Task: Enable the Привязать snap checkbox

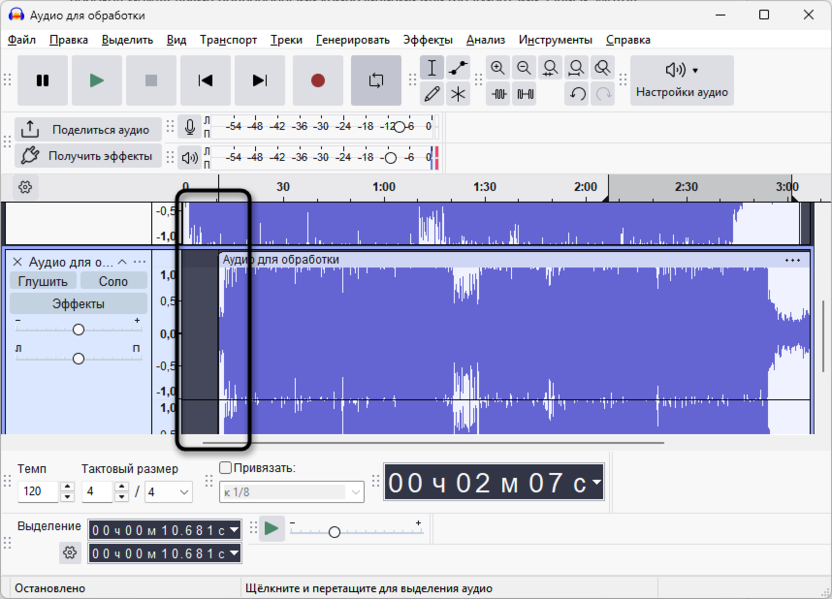Action: point(225,467)
